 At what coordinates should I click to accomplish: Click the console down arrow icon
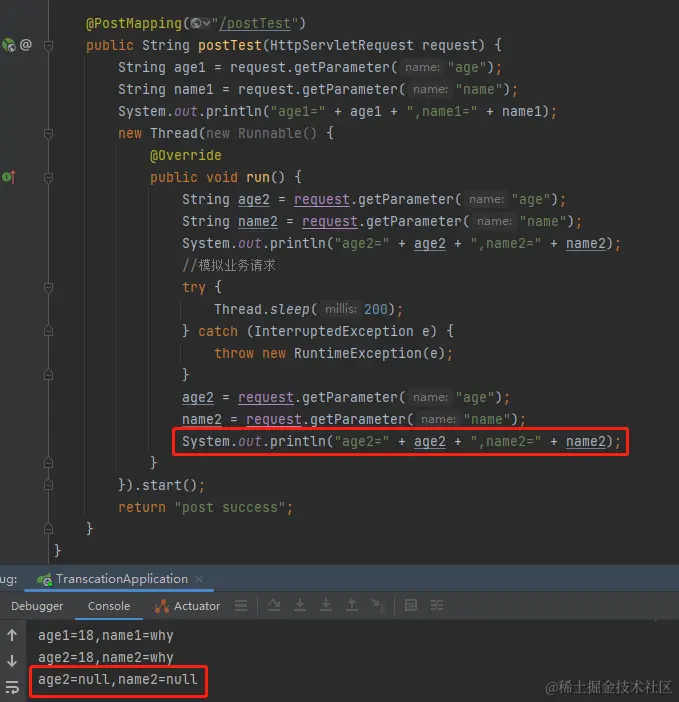coord(12,661)
